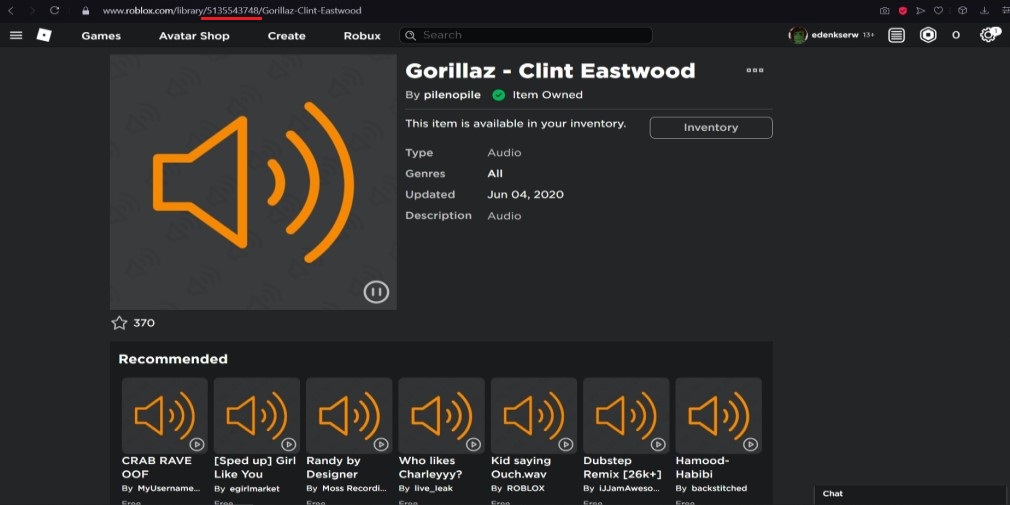
Task: Favorite the audio with the star icon
Action: [119, 323]
